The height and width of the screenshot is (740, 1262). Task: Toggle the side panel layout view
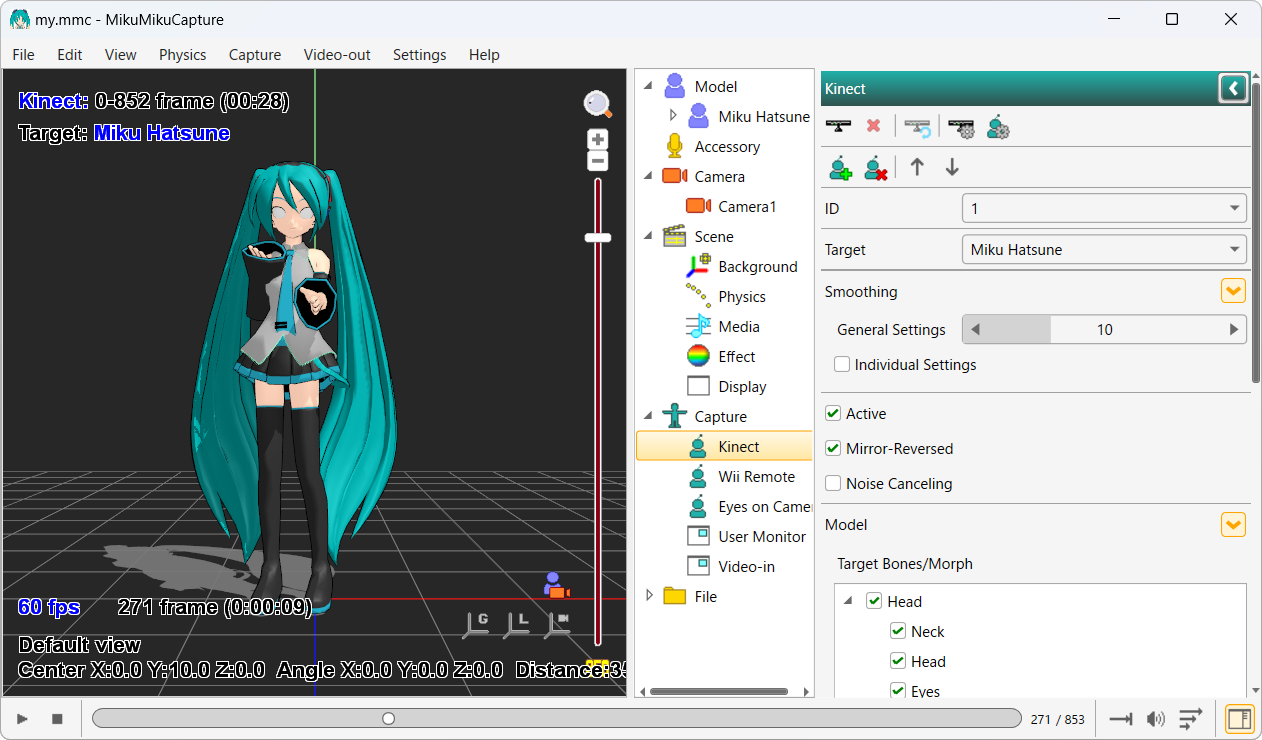pyautogui.click(x=1239, y=718)
